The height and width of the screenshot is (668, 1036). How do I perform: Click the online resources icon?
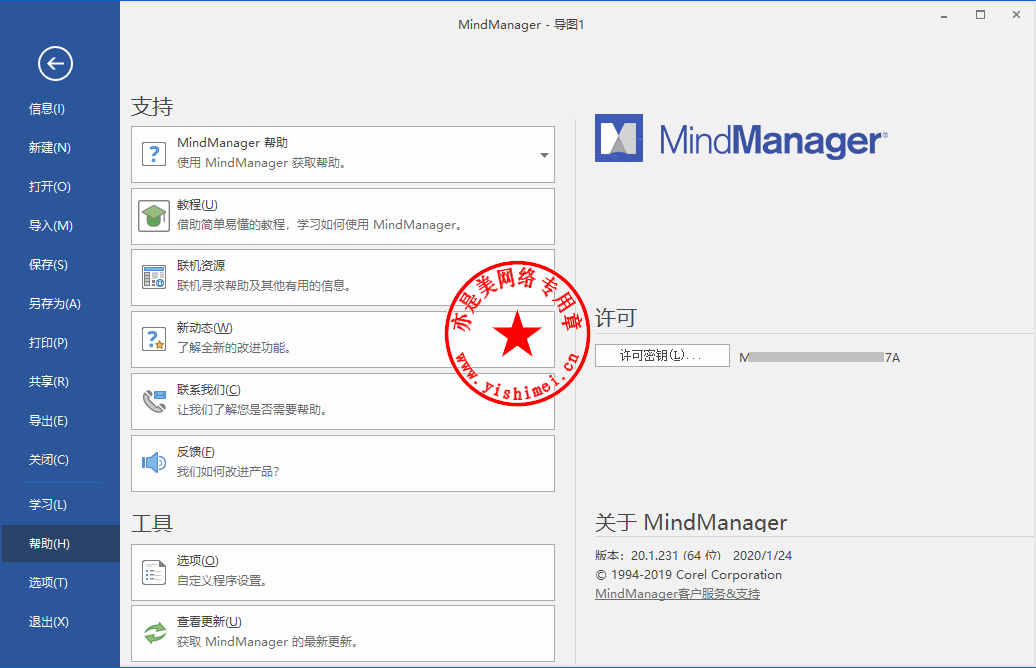tap(154, 277)
